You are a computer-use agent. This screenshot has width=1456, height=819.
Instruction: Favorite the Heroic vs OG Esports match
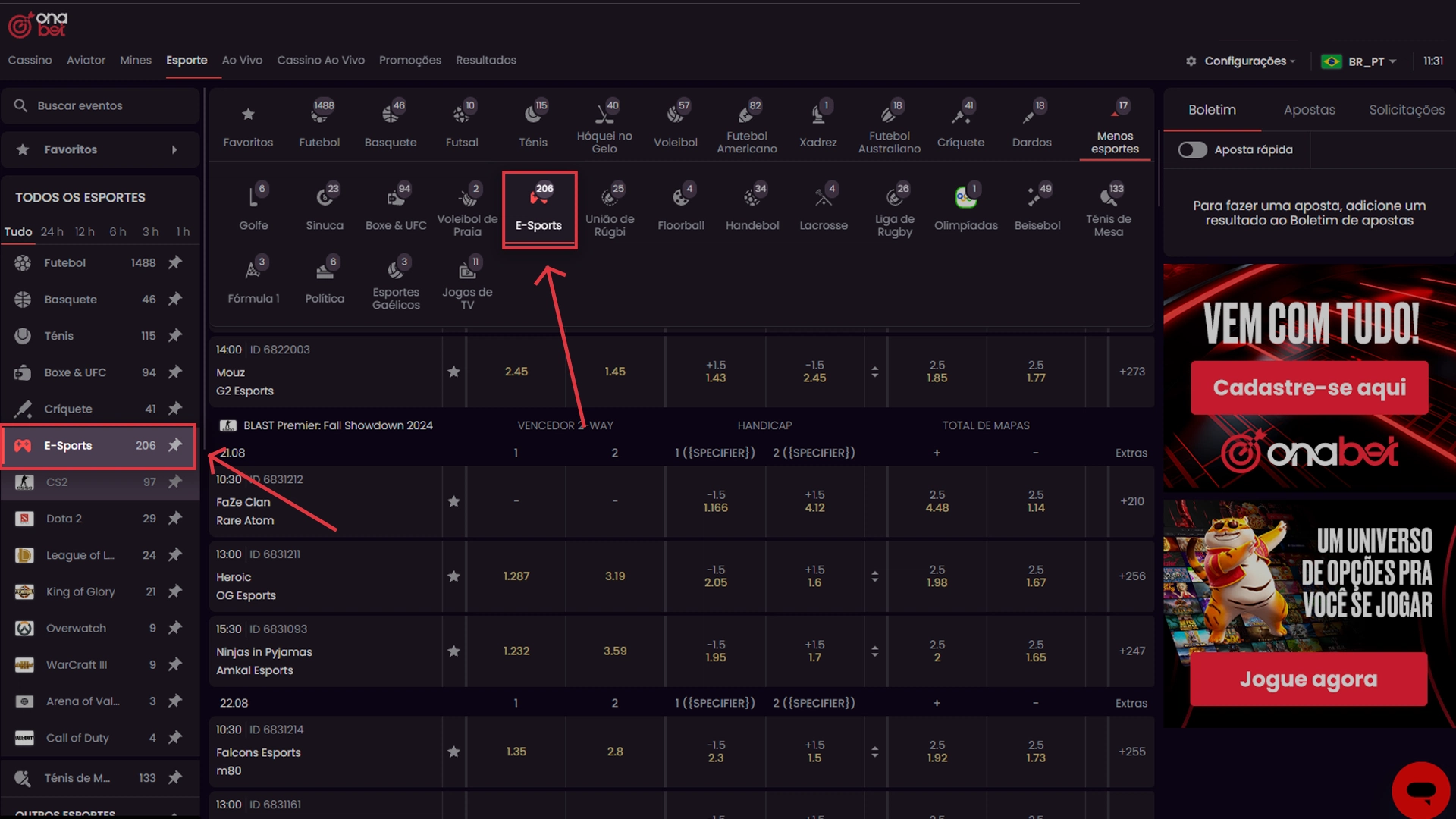click(x=453, y=576)
